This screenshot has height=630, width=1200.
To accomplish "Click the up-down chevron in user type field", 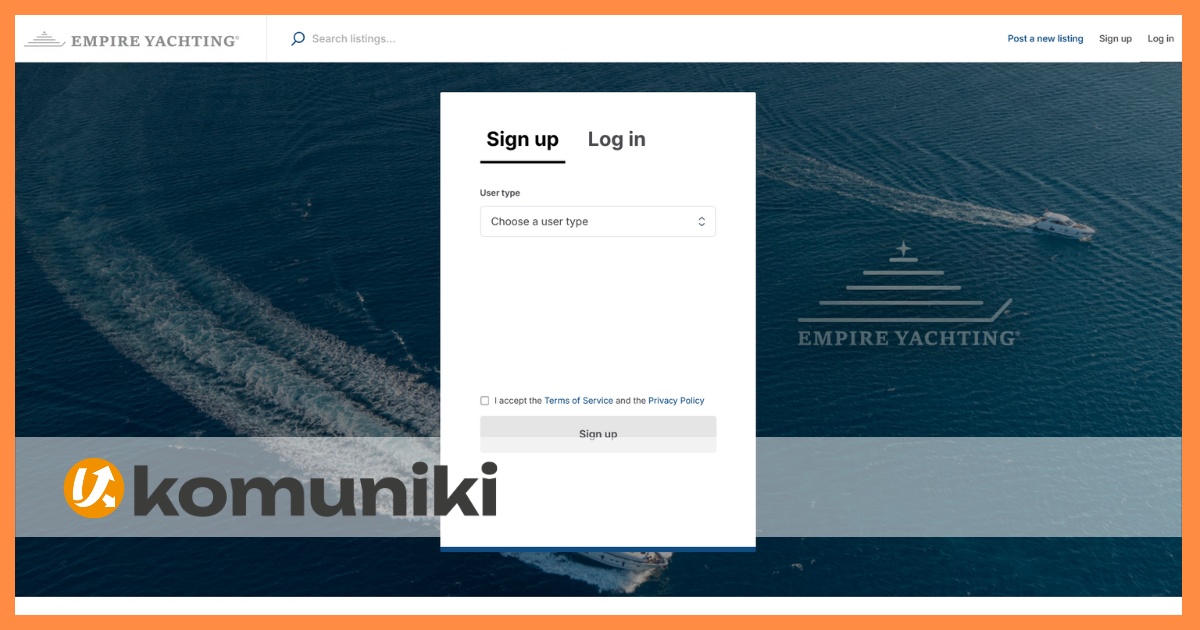I will [x=702, y=222].
